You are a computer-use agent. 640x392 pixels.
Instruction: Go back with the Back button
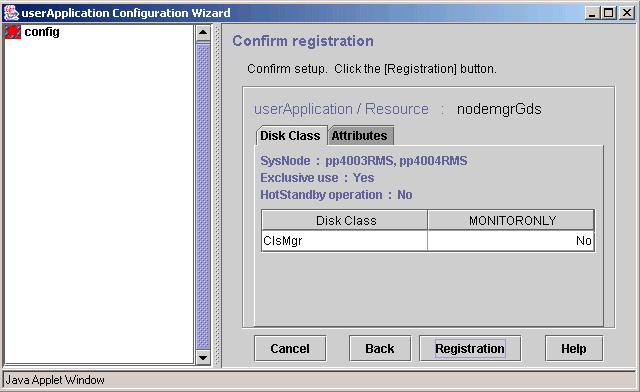tap(380, 348)
